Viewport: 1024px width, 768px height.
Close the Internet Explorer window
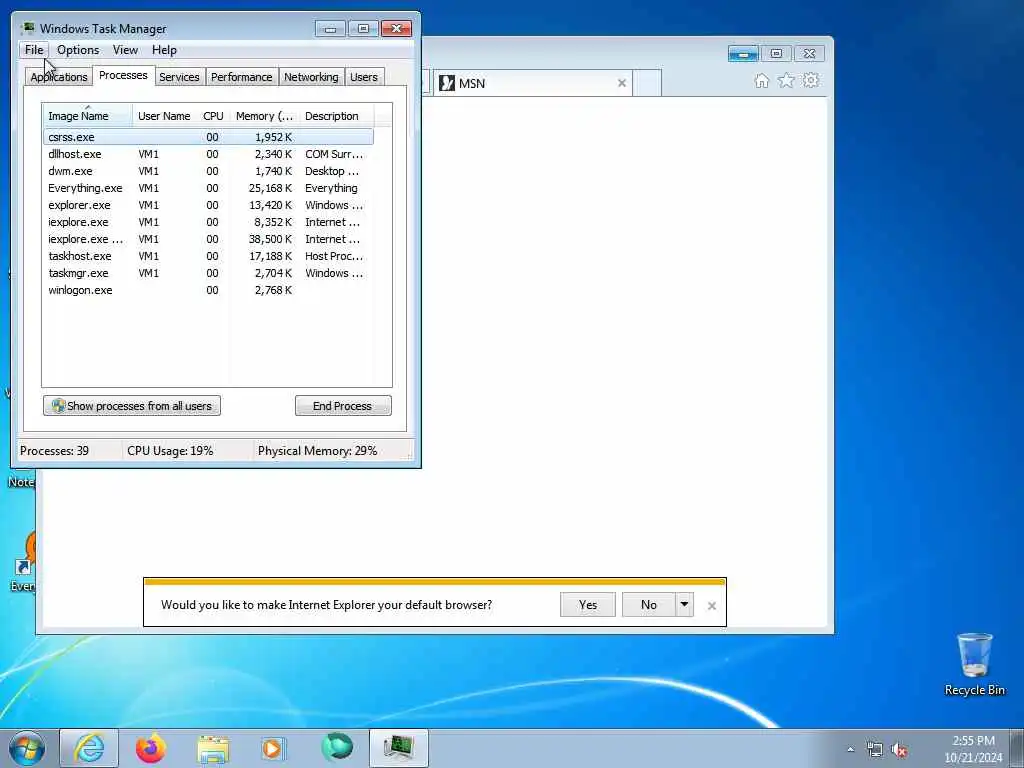(x=809, y=54)
